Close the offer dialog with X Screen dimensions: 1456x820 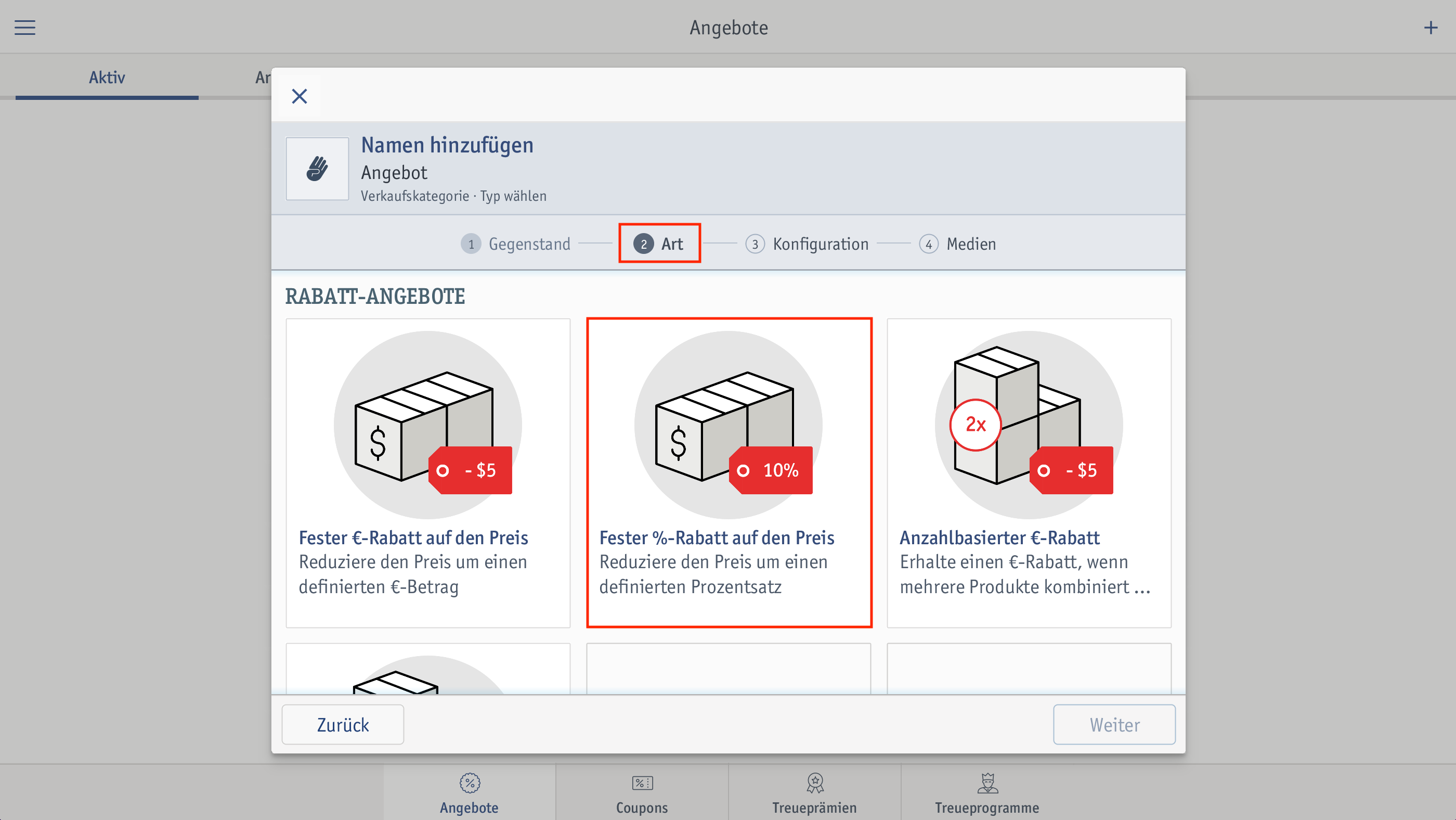pyautogui.click(x=300, y=96)
